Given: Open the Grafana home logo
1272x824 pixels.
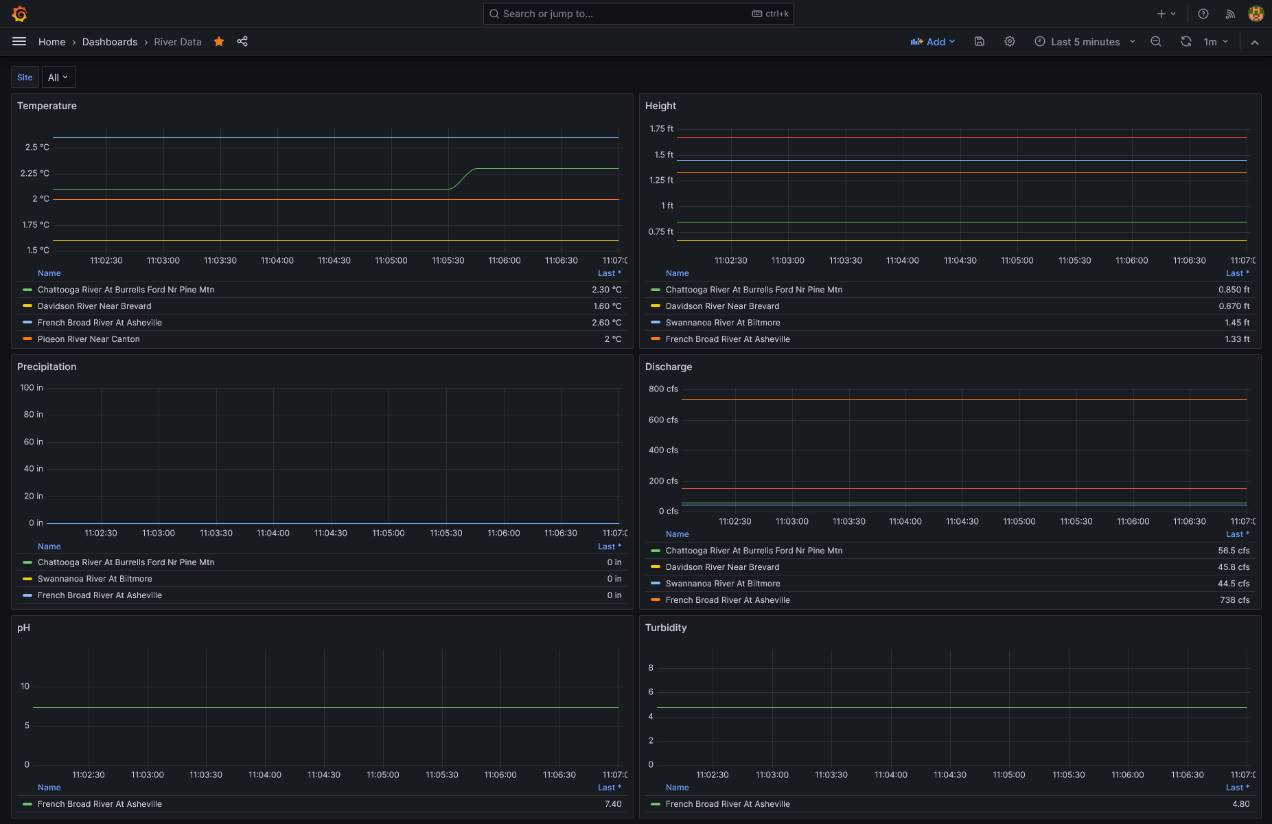Looking at the screenshot, I should (x=19, y=14).
